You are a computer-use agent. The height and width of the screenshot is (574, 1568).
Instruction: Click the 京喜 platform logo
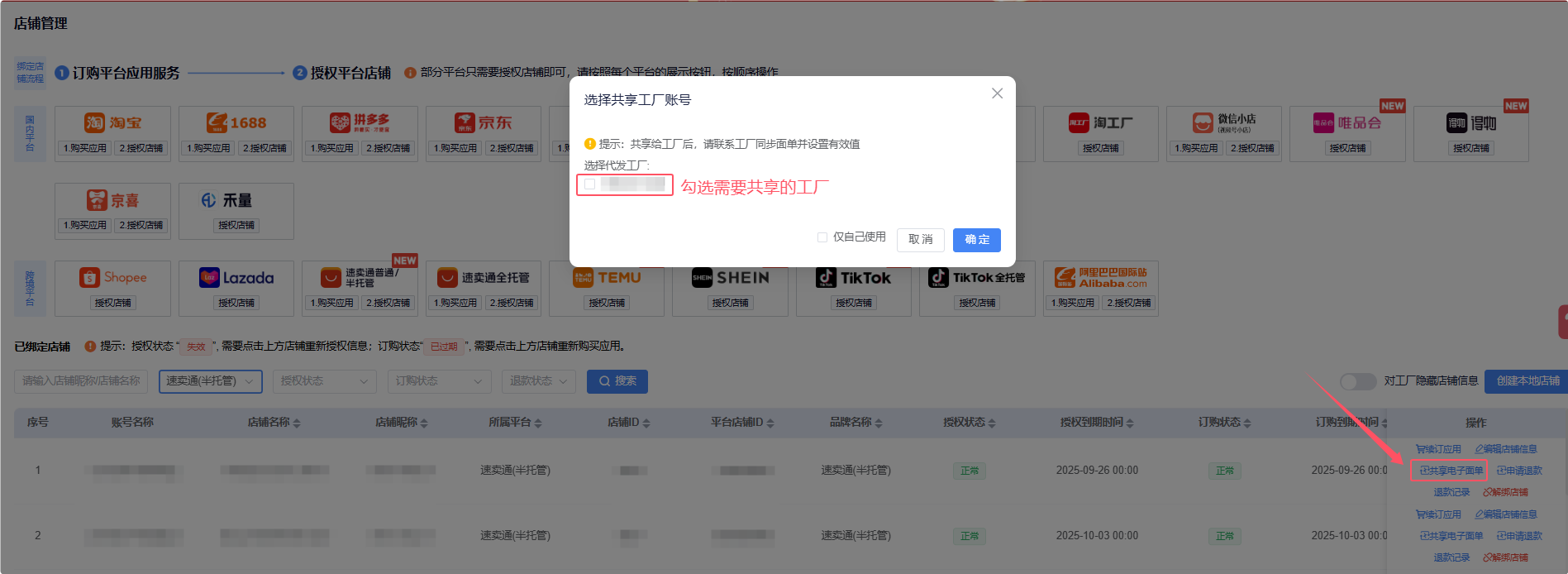[113, 200]
